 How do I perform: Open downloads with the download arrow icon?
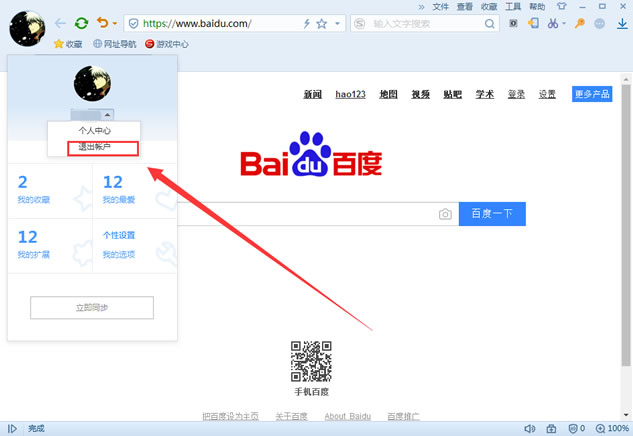623,24
